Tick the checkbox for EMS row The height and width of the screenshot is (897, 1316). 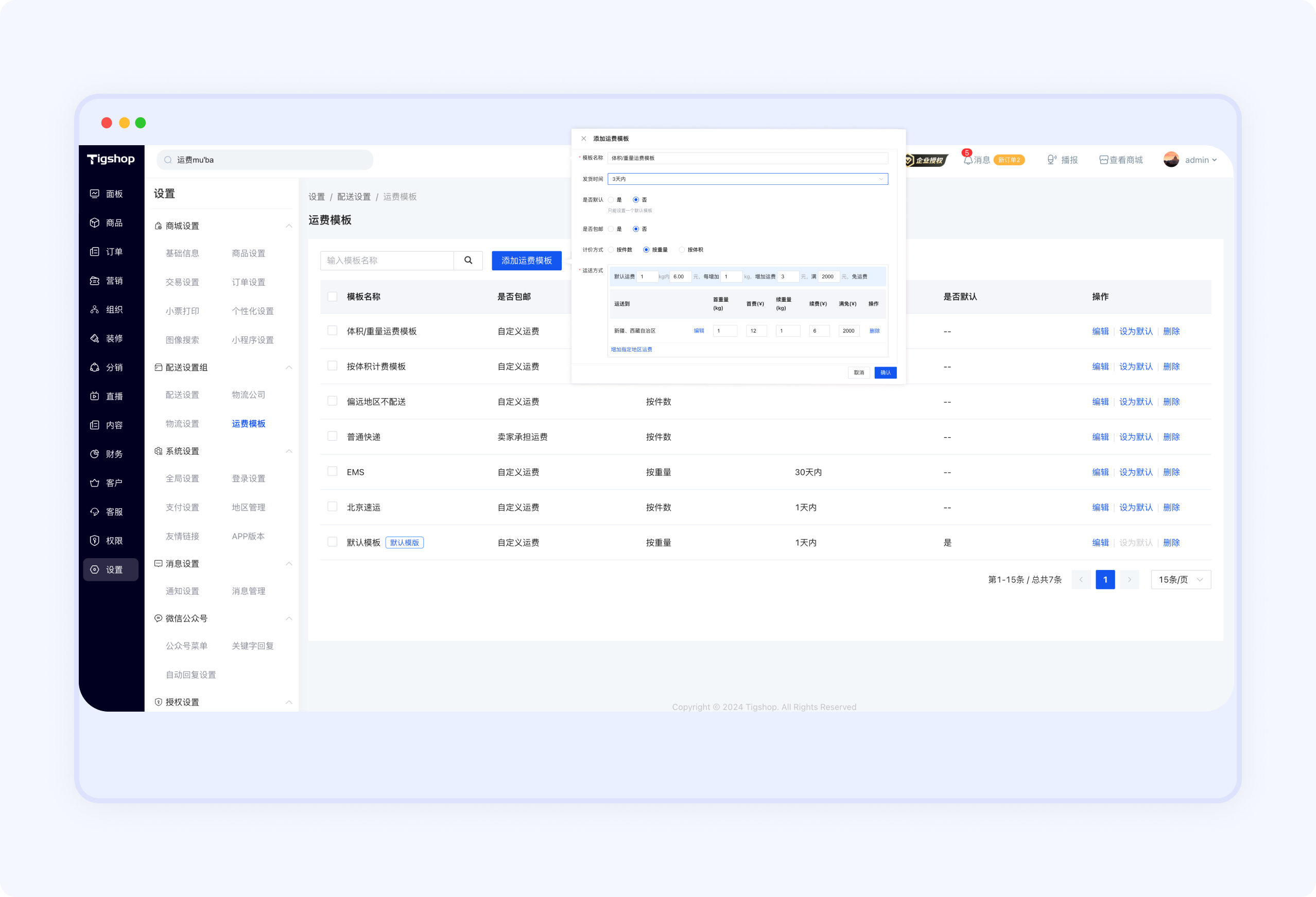coord(333,471)
